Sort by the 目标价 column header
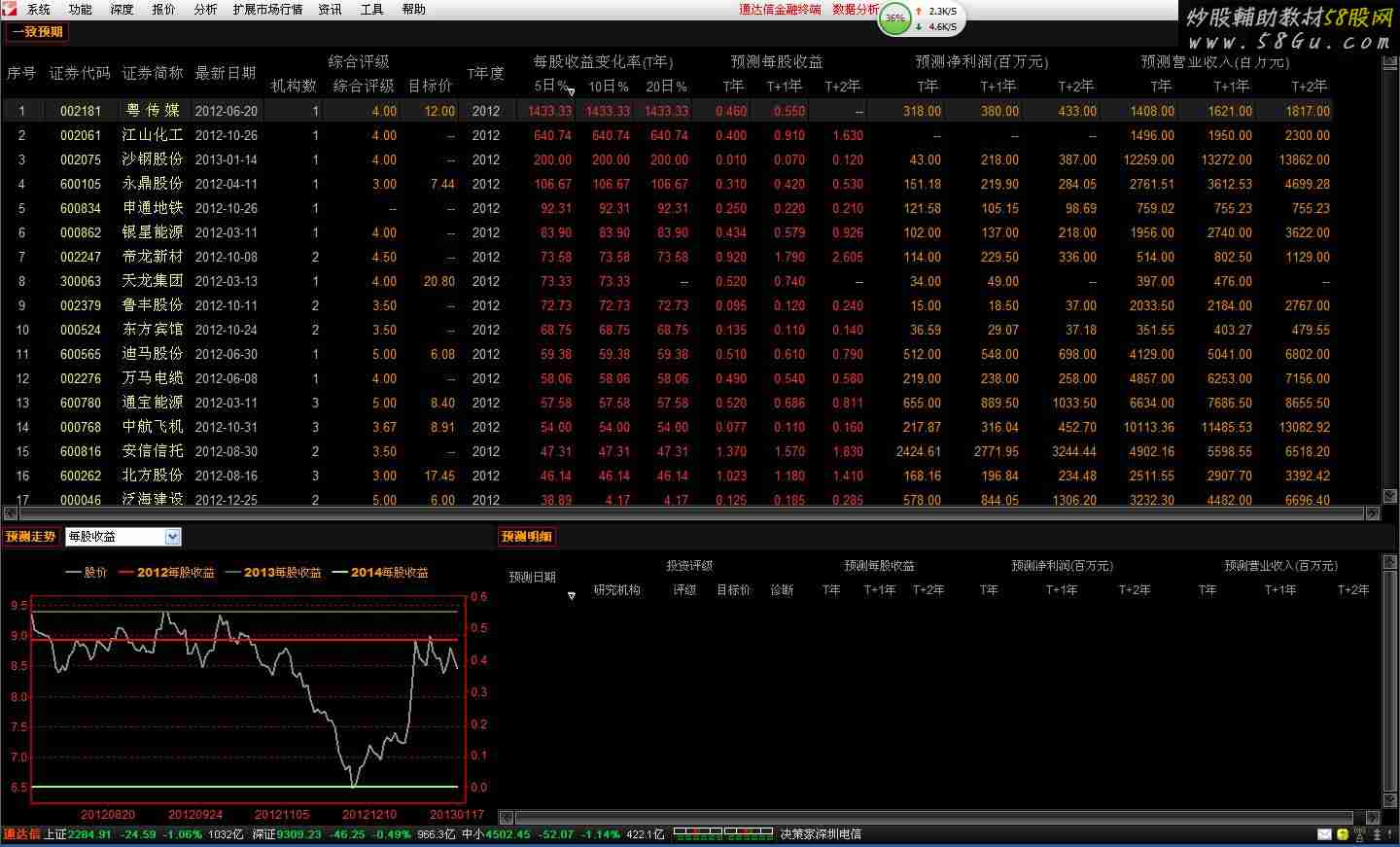Viewport: 1400px width, 847px height. click(430, 87)
